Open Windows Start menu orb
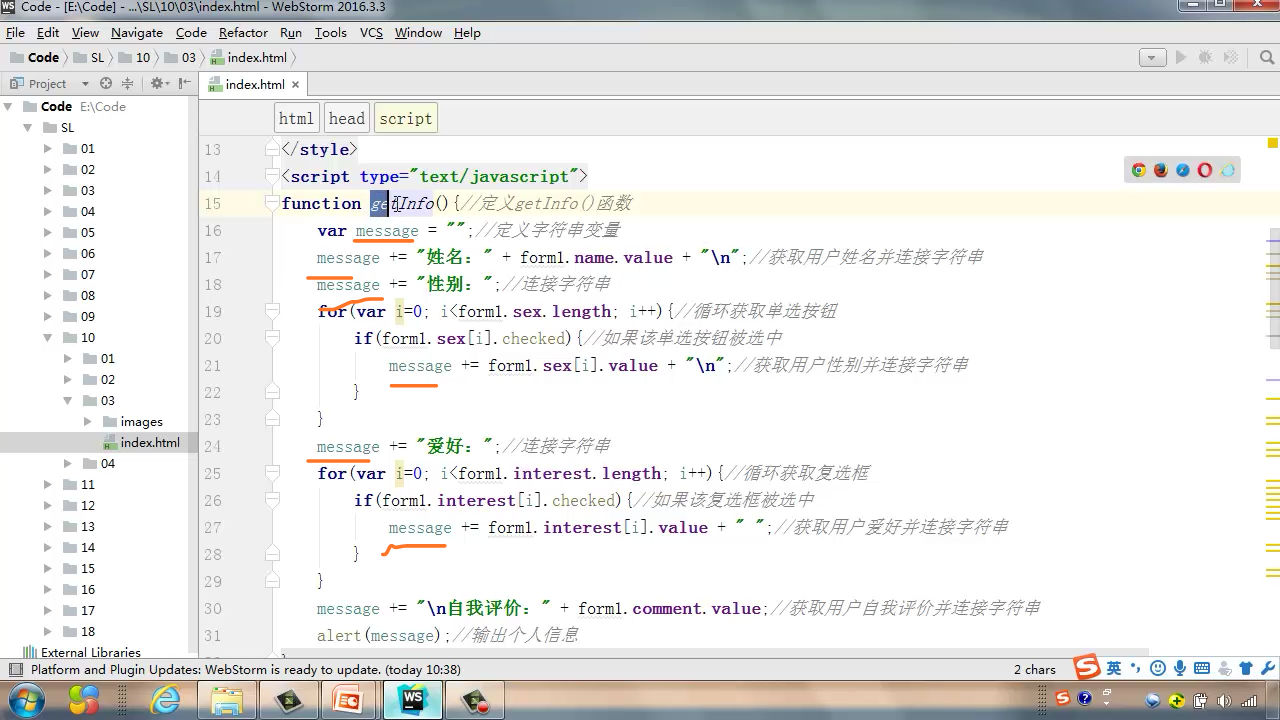This screenshot has height=720, width=1280. tap(26, 699)
